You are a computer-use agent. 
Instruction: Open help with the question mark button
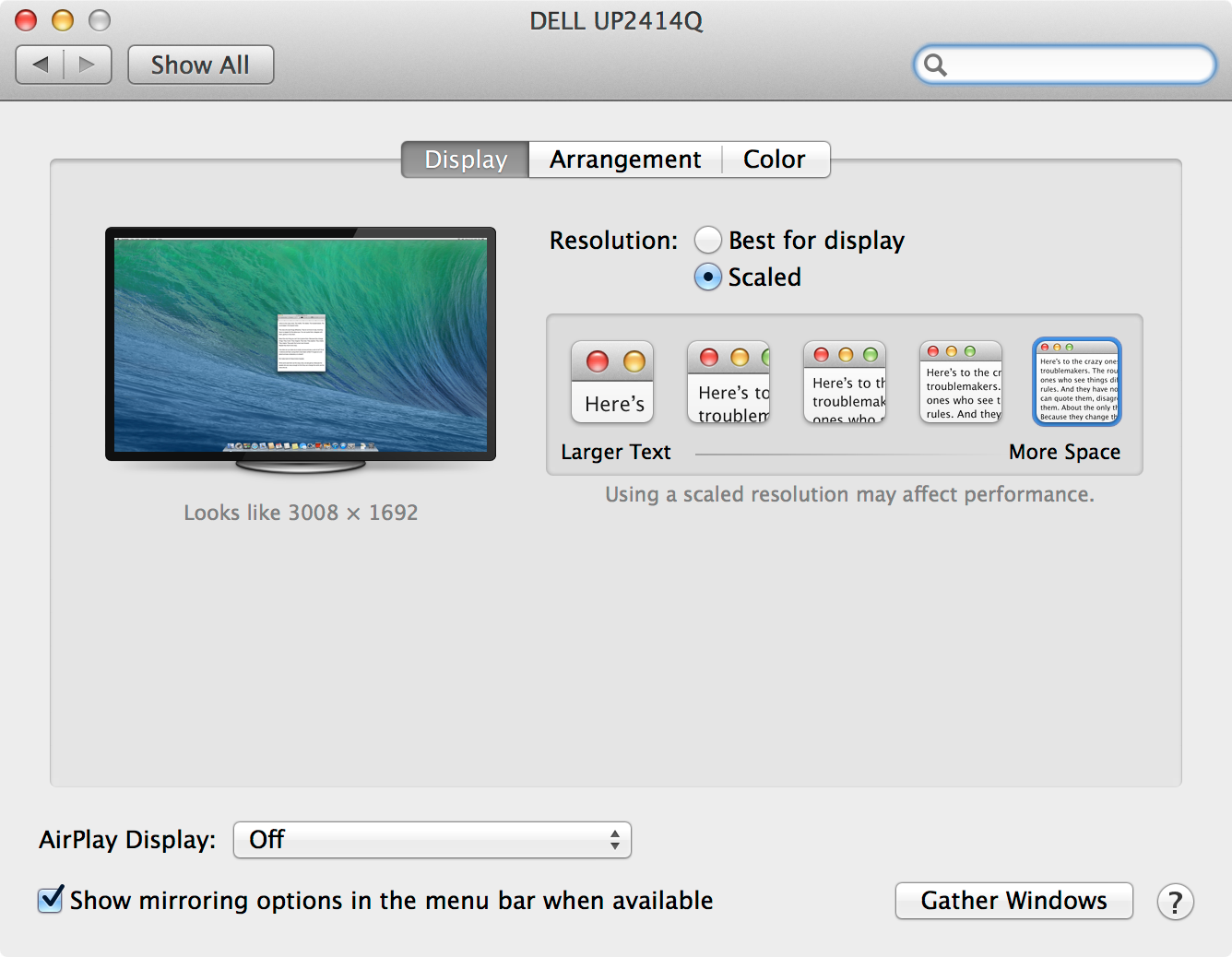tap(1176, 902)
